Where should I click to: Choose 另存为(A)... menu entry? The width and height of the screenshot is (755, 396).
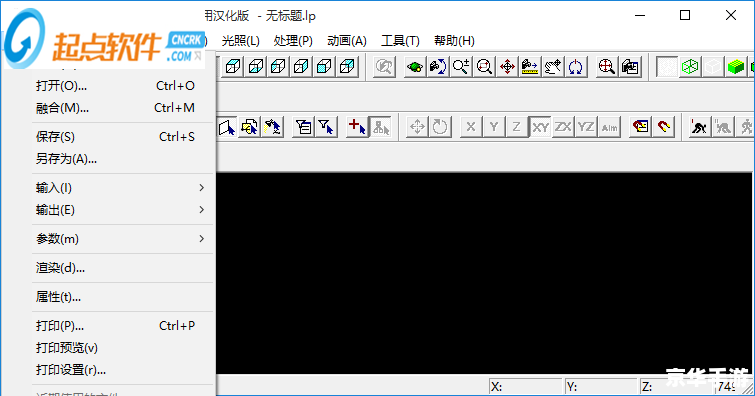tap(122, 159)
